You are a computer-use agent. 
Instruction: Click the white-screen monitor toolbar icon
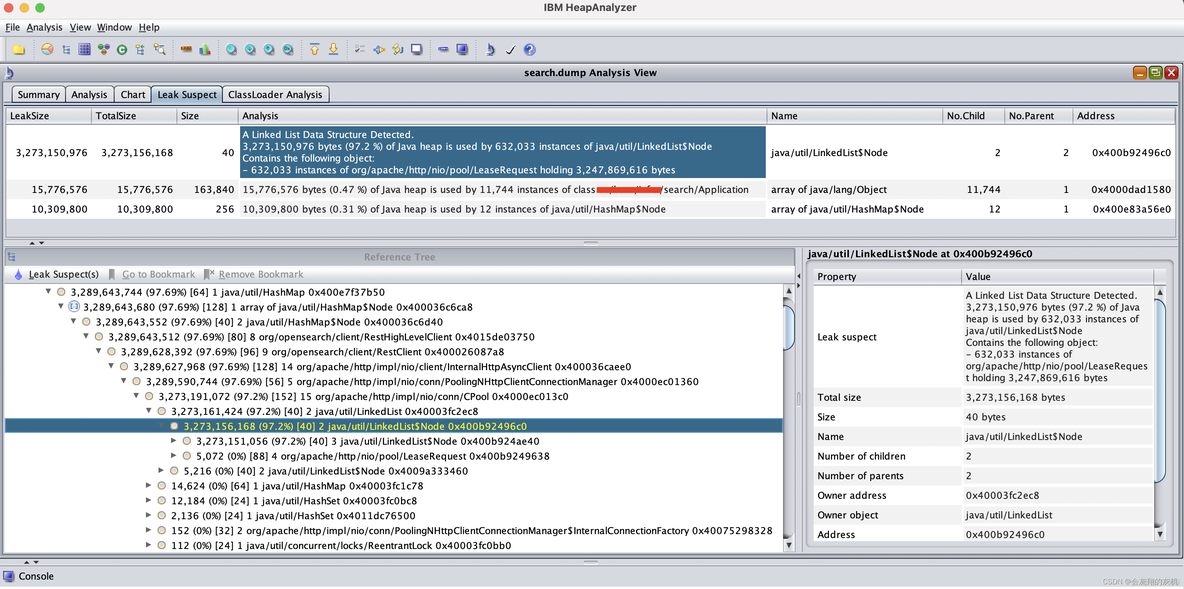point(416,50)
